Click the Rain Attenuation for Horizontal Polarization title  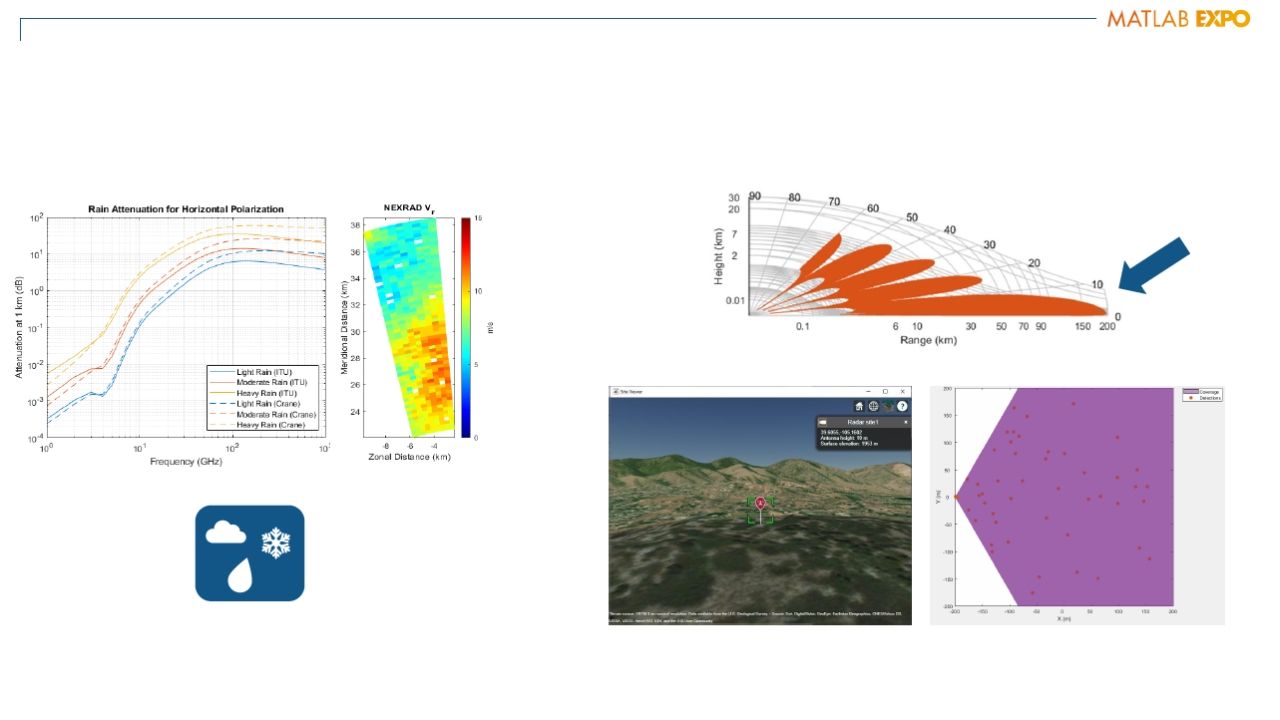click(187, 209)
